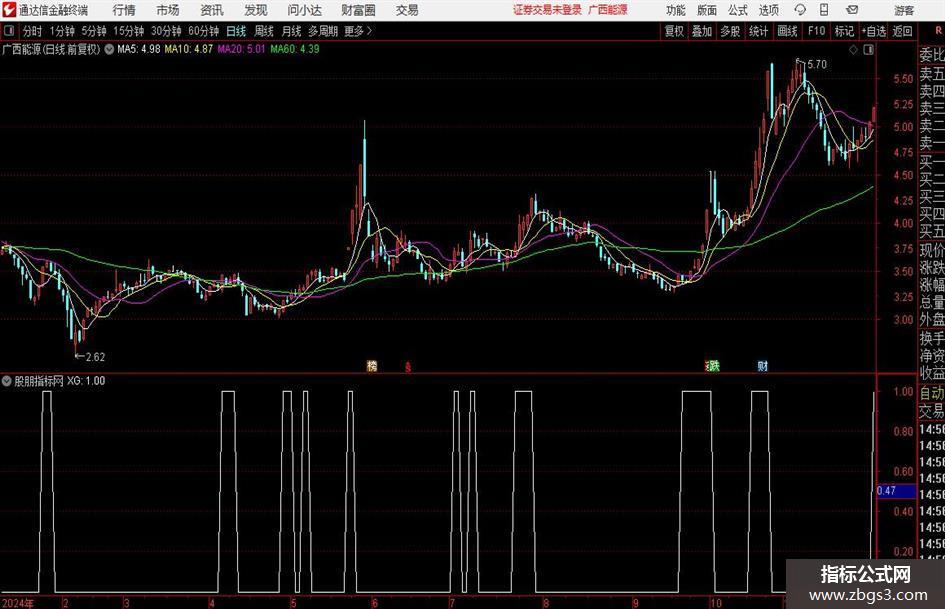Switch to 5分钟 chart period

tap(94, 31)
